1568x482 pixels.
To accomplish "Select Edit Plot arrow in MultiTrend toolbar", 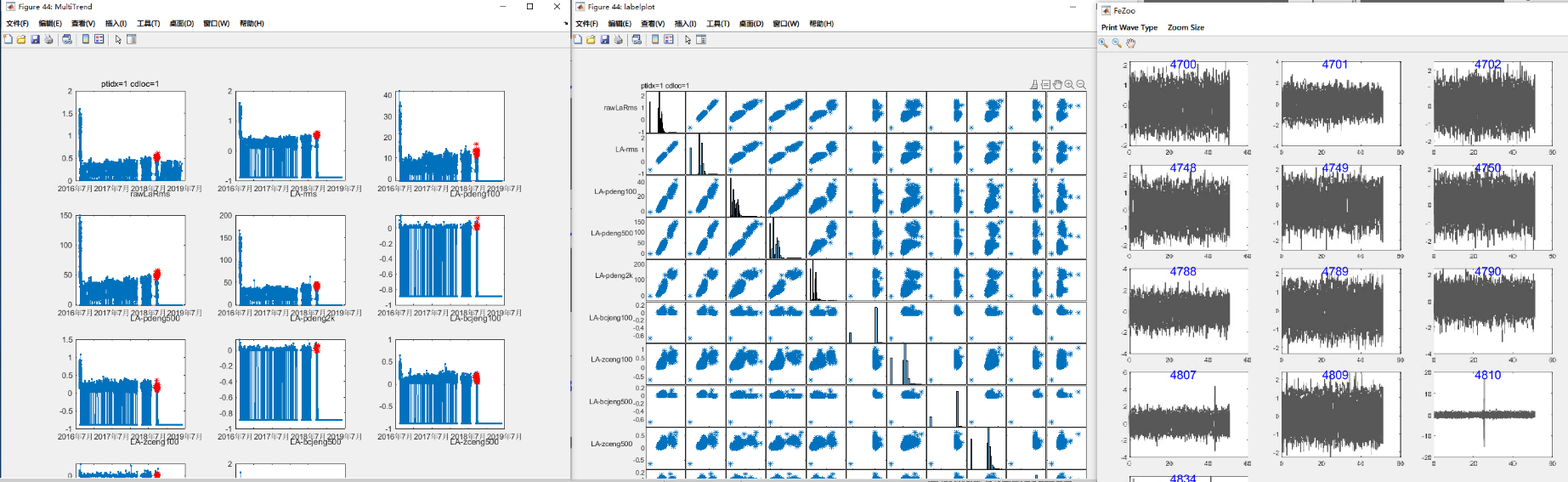I will 118,39.
